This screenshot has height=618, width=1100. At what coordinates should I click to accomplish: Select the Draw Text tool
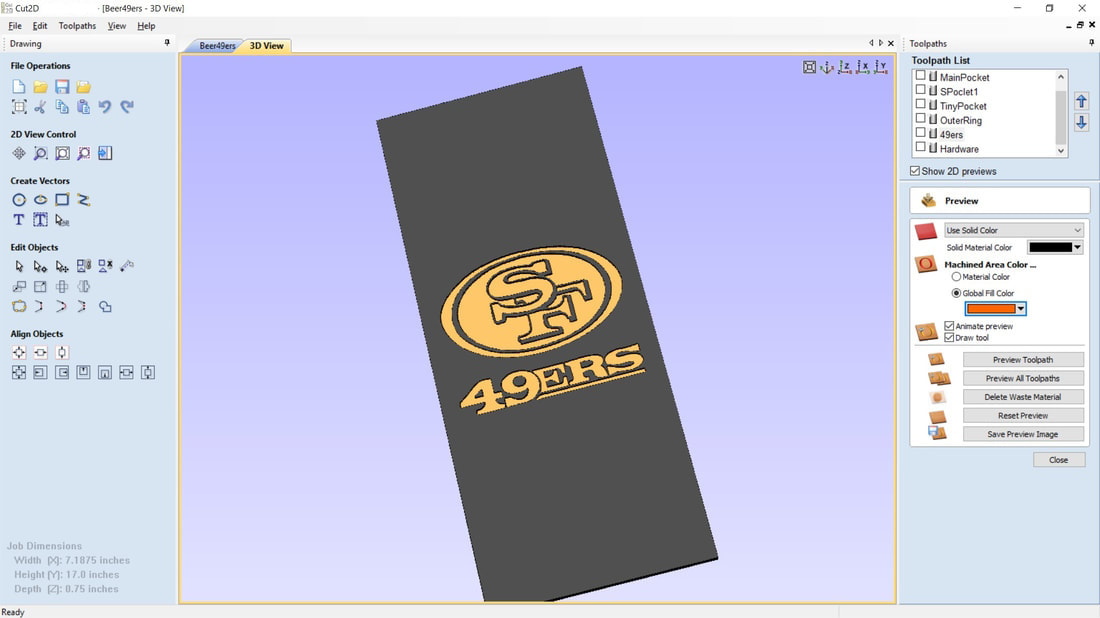tap(19, 220)
